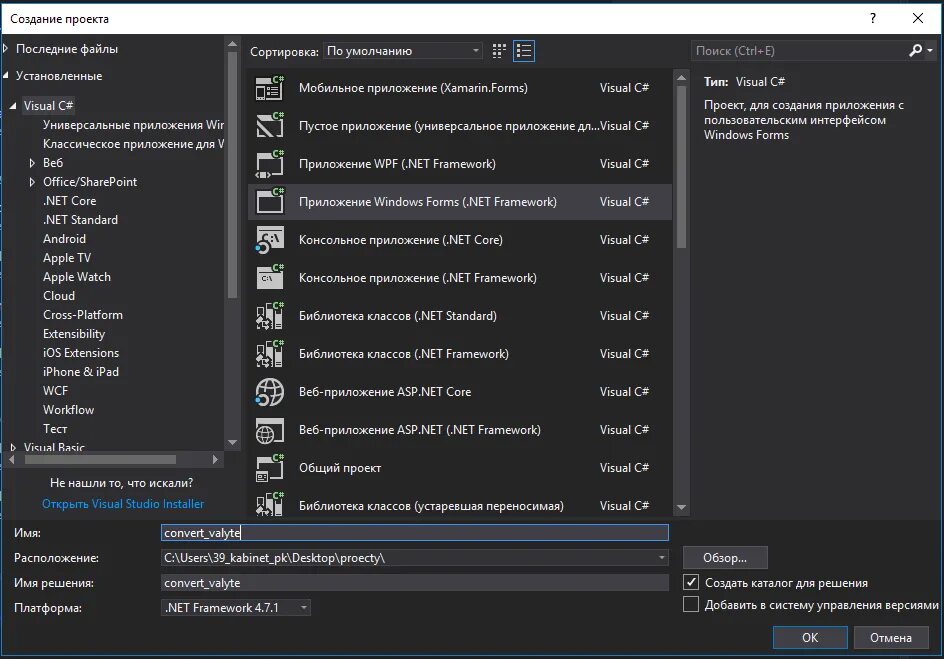Click the ASP.NET (.NET Framework) web app icon
Screen dimensions: 944x659
point(269,430)
